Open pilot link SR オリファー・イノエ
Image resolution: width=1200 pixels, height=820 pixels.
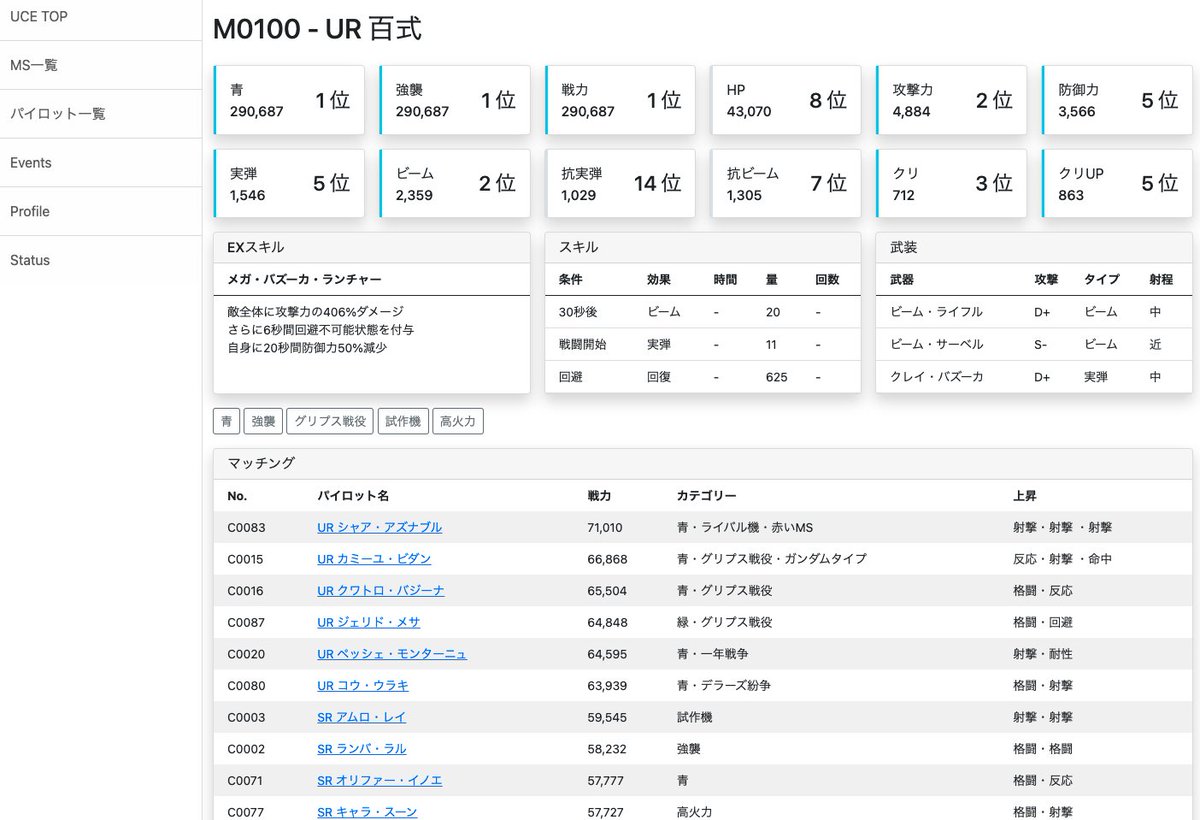tap(379, 780)
